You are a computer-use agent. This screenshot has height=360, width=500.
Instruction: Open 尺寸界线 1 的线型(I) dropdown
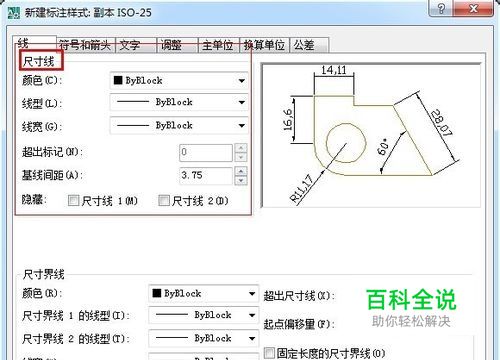tap(203, 315)
